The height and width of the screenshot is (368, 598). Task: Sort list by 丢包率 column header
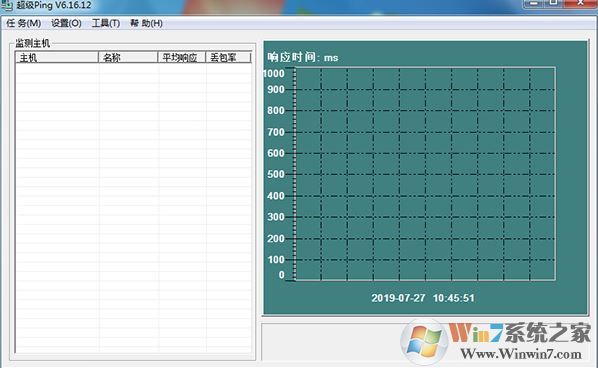228,58
